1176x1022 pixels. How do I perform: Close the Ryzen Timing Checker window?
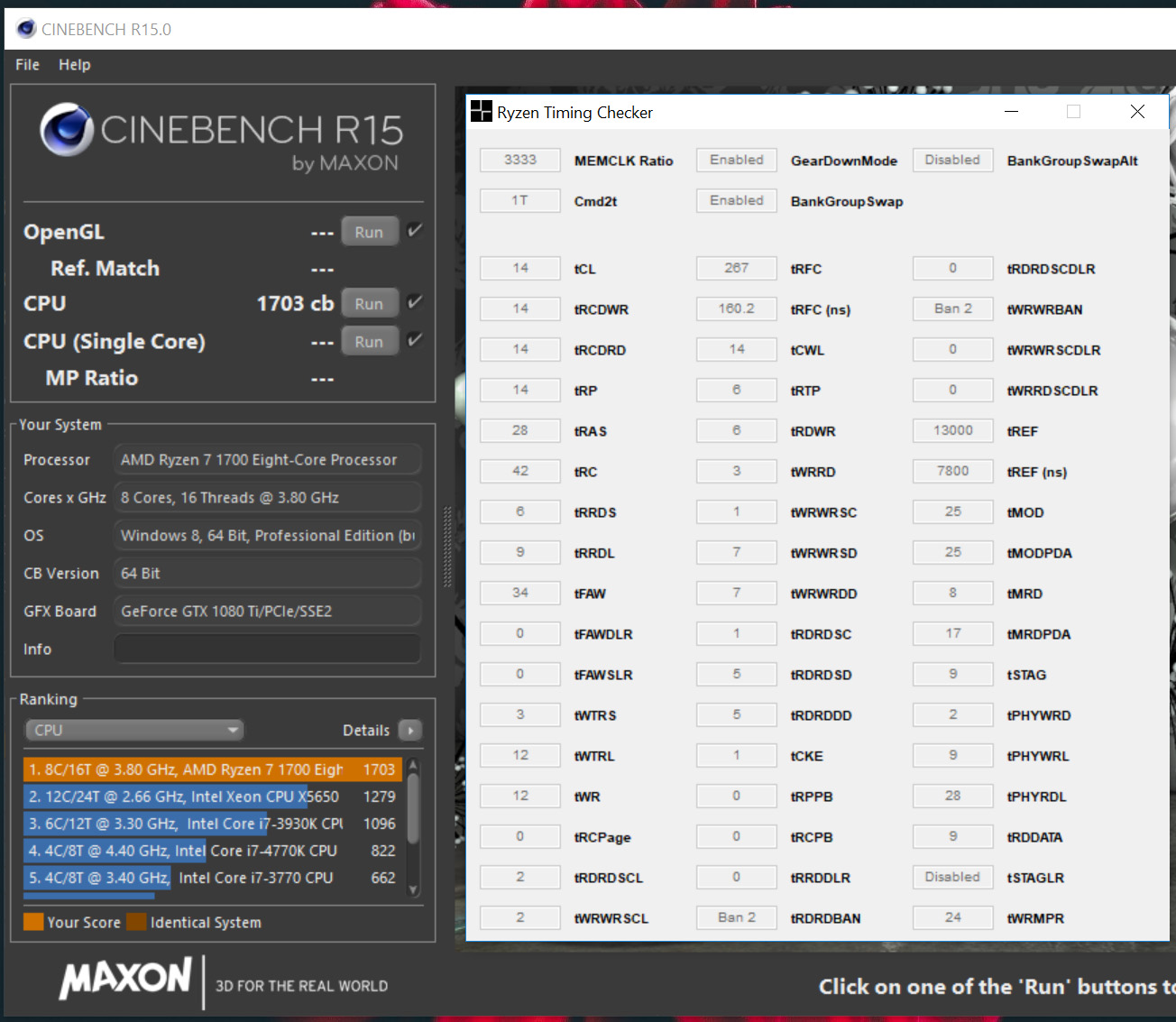pos(1137,112)
